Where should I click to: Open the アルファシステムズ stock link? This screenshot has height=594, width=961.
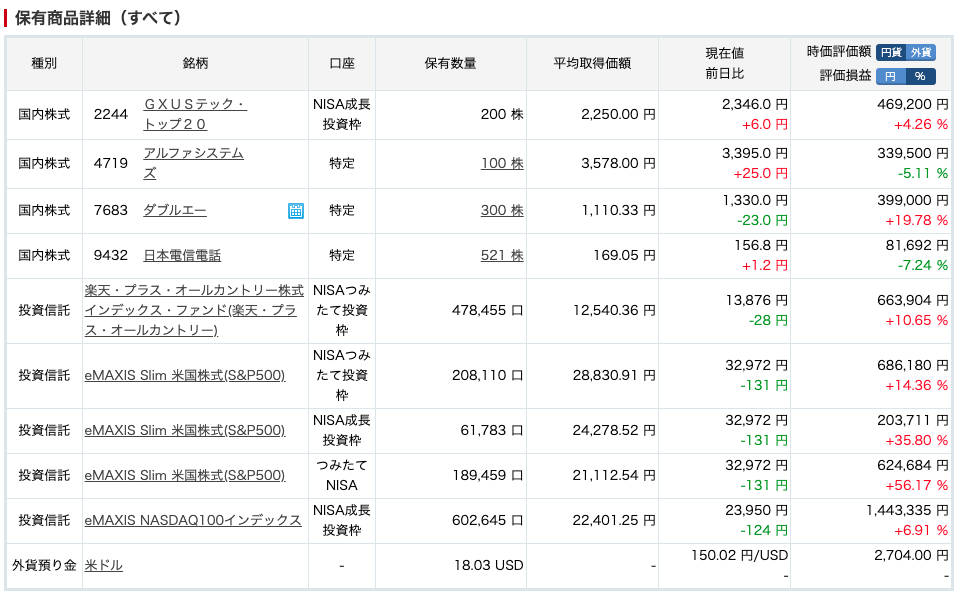click(193, 163)
